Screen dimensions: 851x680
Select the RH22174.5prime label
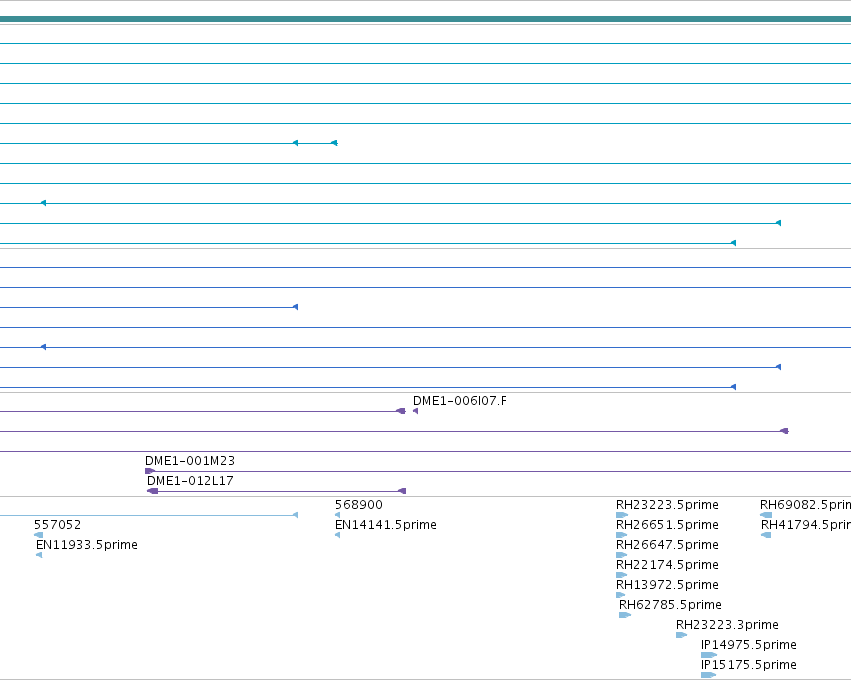point(667,565)
